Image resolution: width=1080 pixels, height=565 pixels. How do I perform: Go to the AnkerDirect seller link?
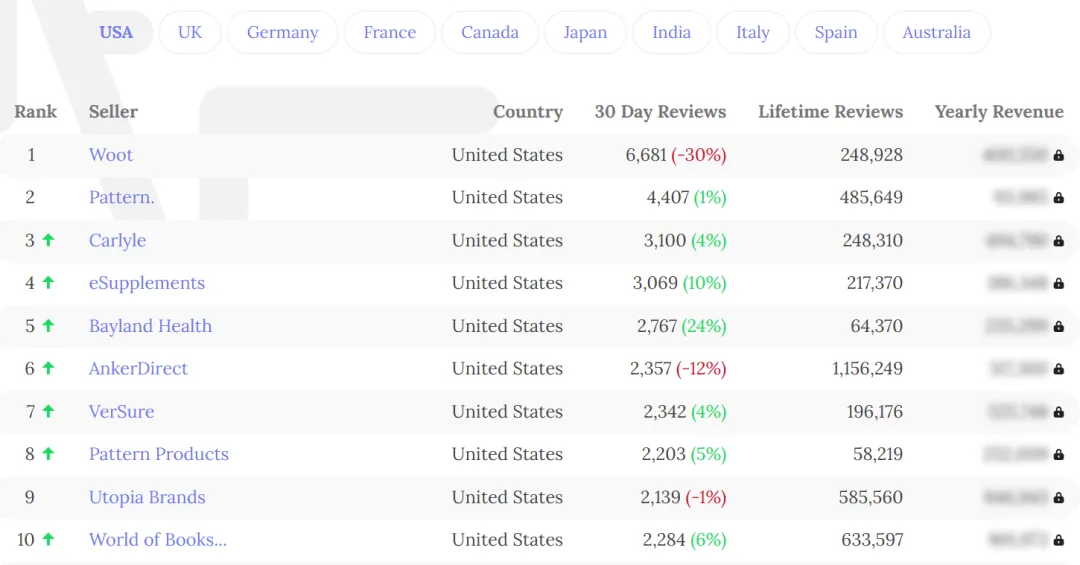click(138, 368)
